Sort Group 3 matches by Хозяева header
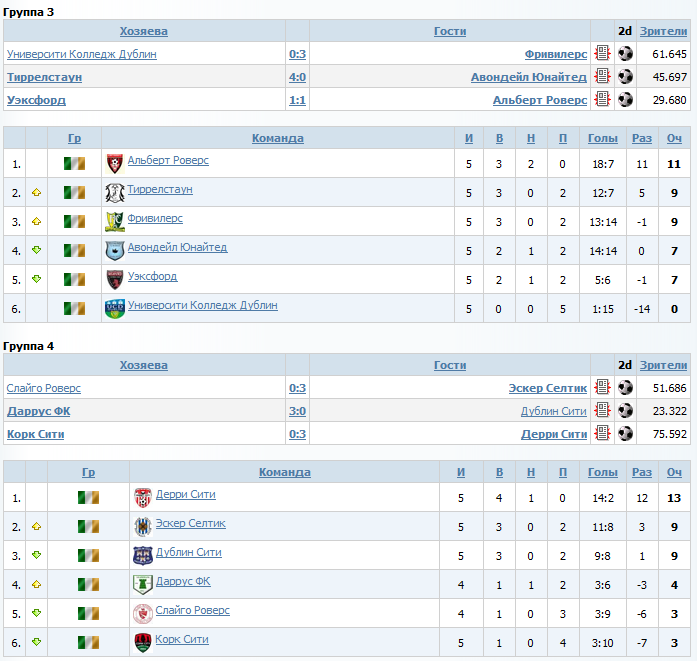 tap(144, 31)
